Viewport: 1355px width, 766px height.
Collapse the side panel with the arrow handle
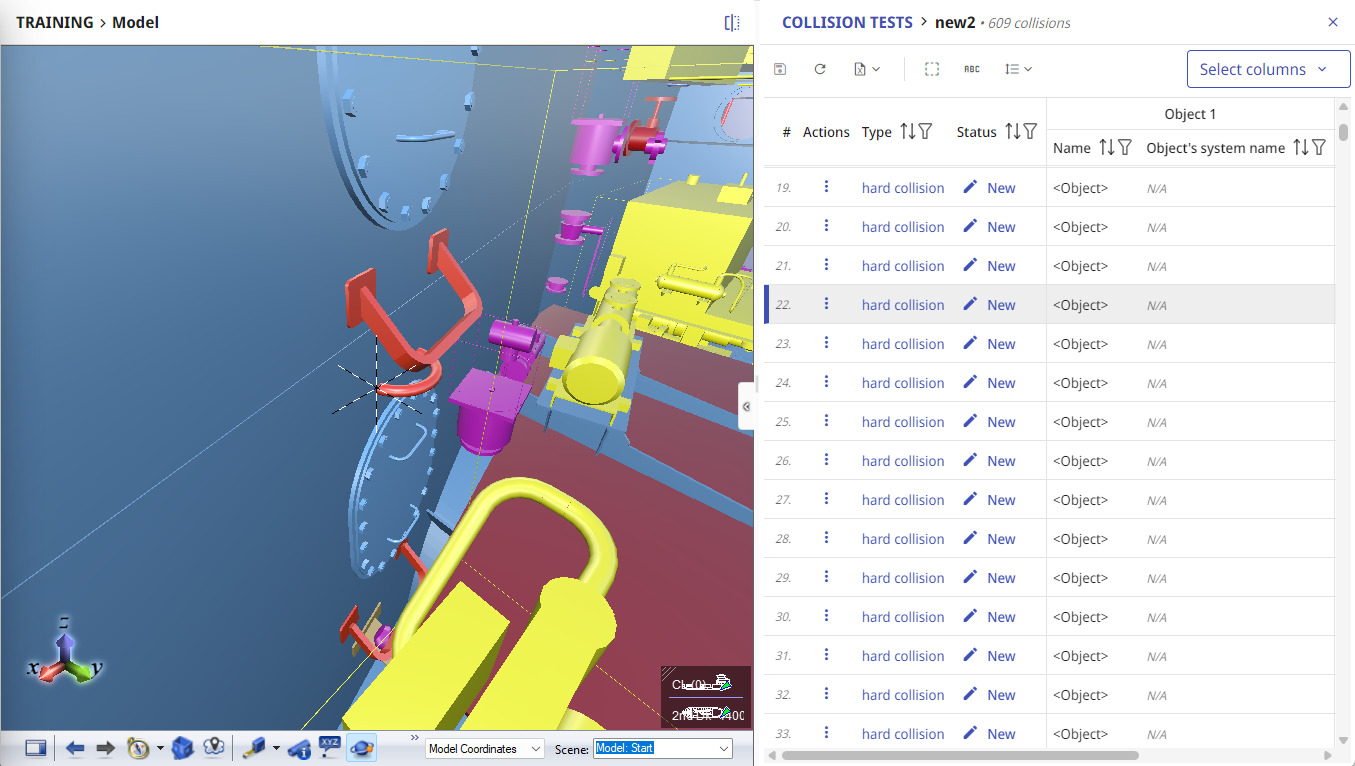click(746, 406)
